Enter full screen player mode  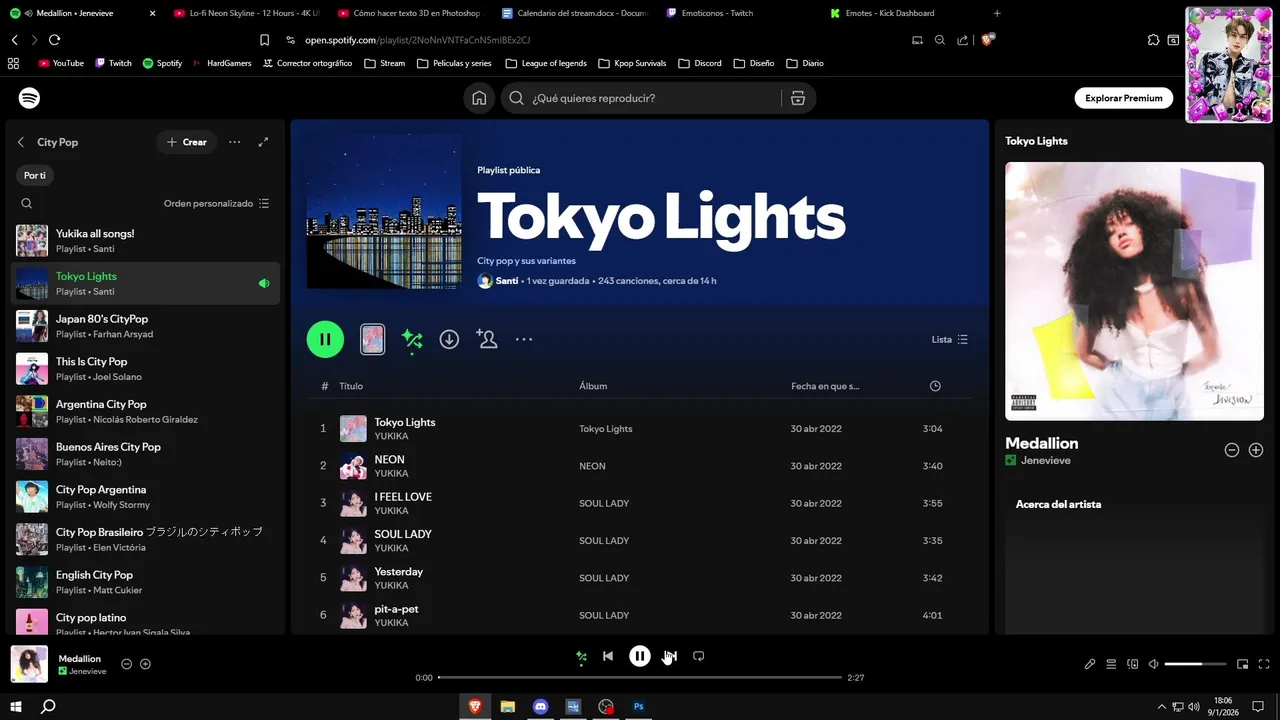[1264, 664]
